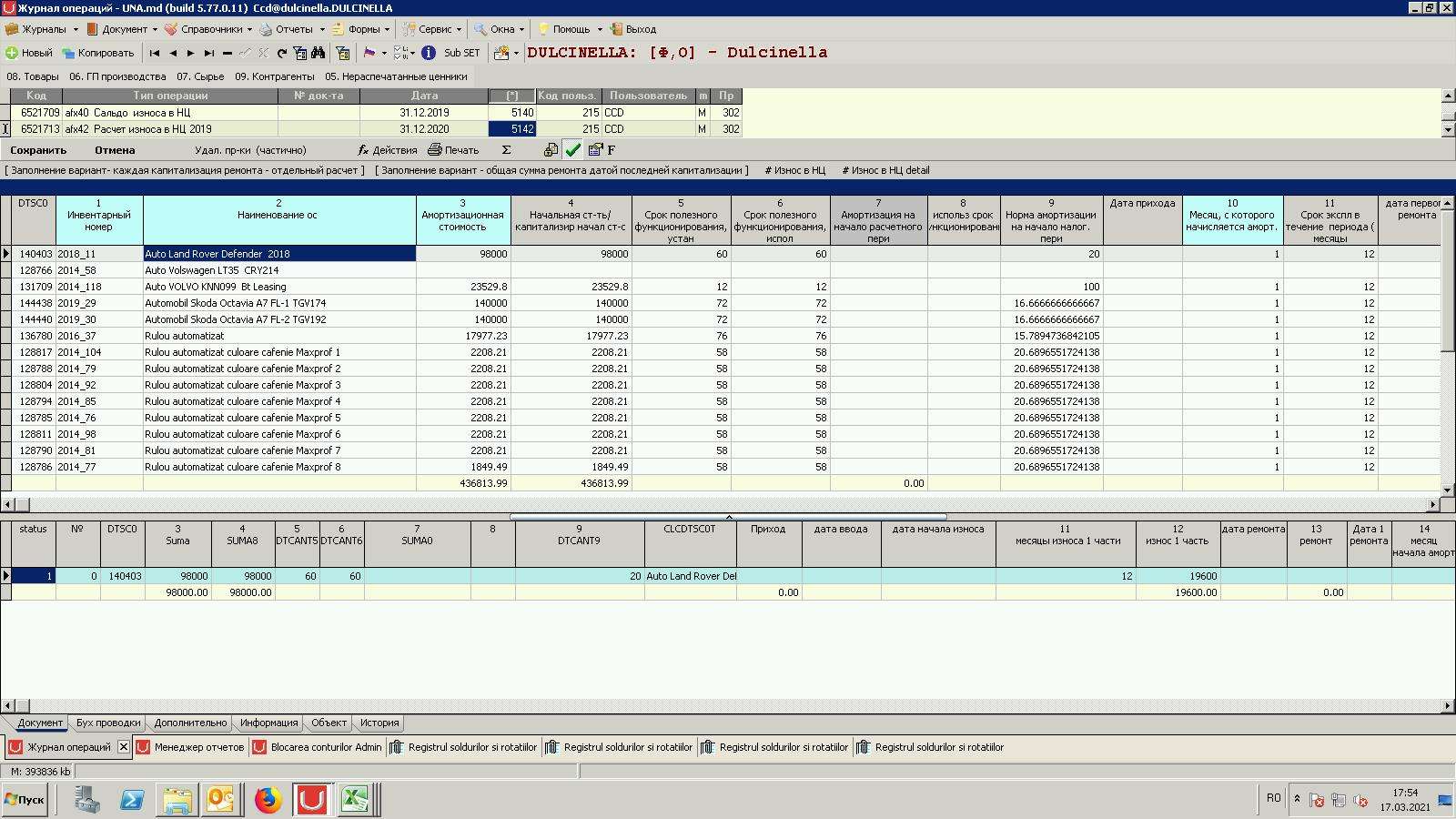
Task: Click the delete record minus icon
Action: point(227,53)
